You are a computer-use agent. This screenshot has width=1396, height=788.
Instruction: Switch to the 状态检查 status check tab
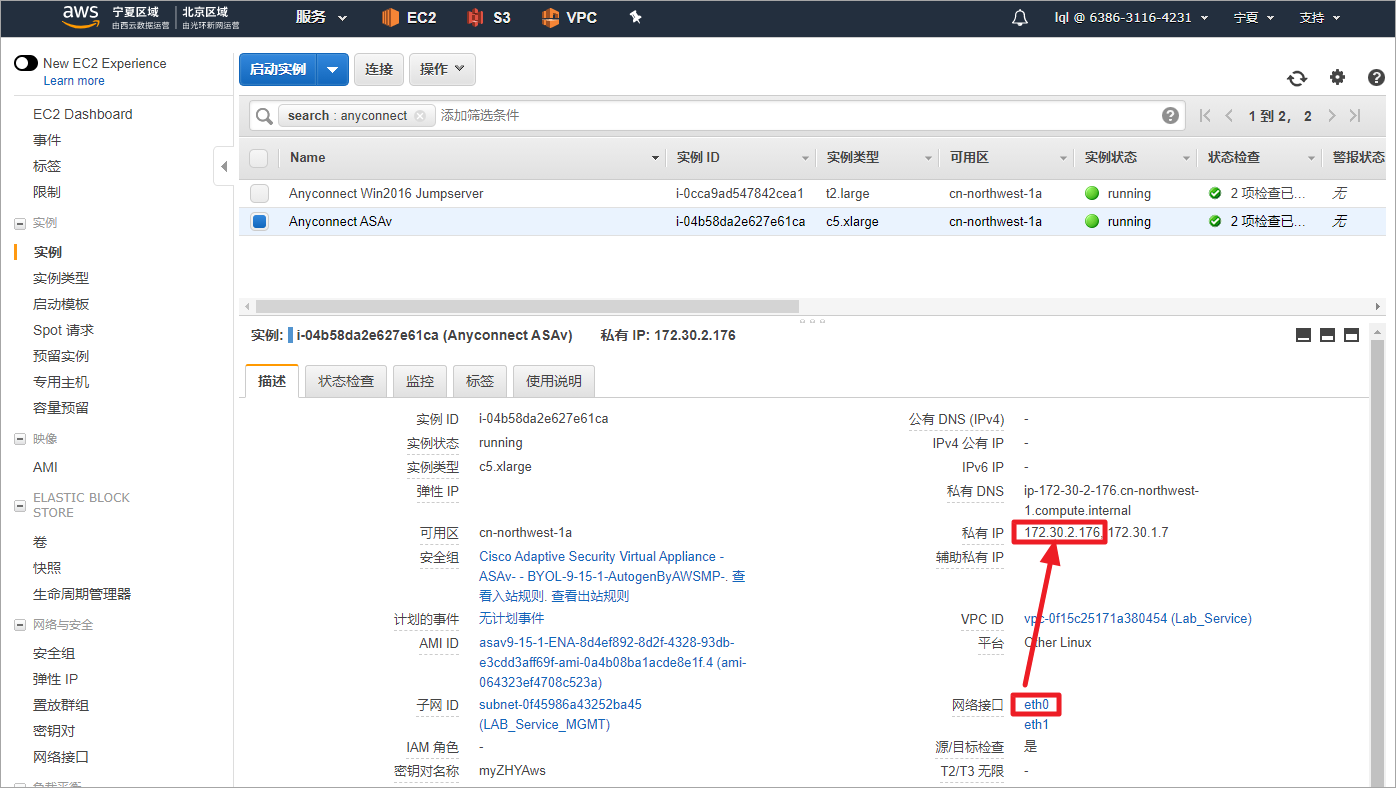[x=346, y=381]
